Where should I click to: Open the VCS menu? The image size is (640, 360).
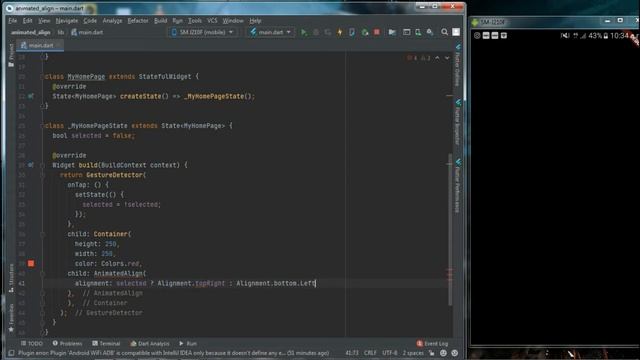tap(212, 20)
